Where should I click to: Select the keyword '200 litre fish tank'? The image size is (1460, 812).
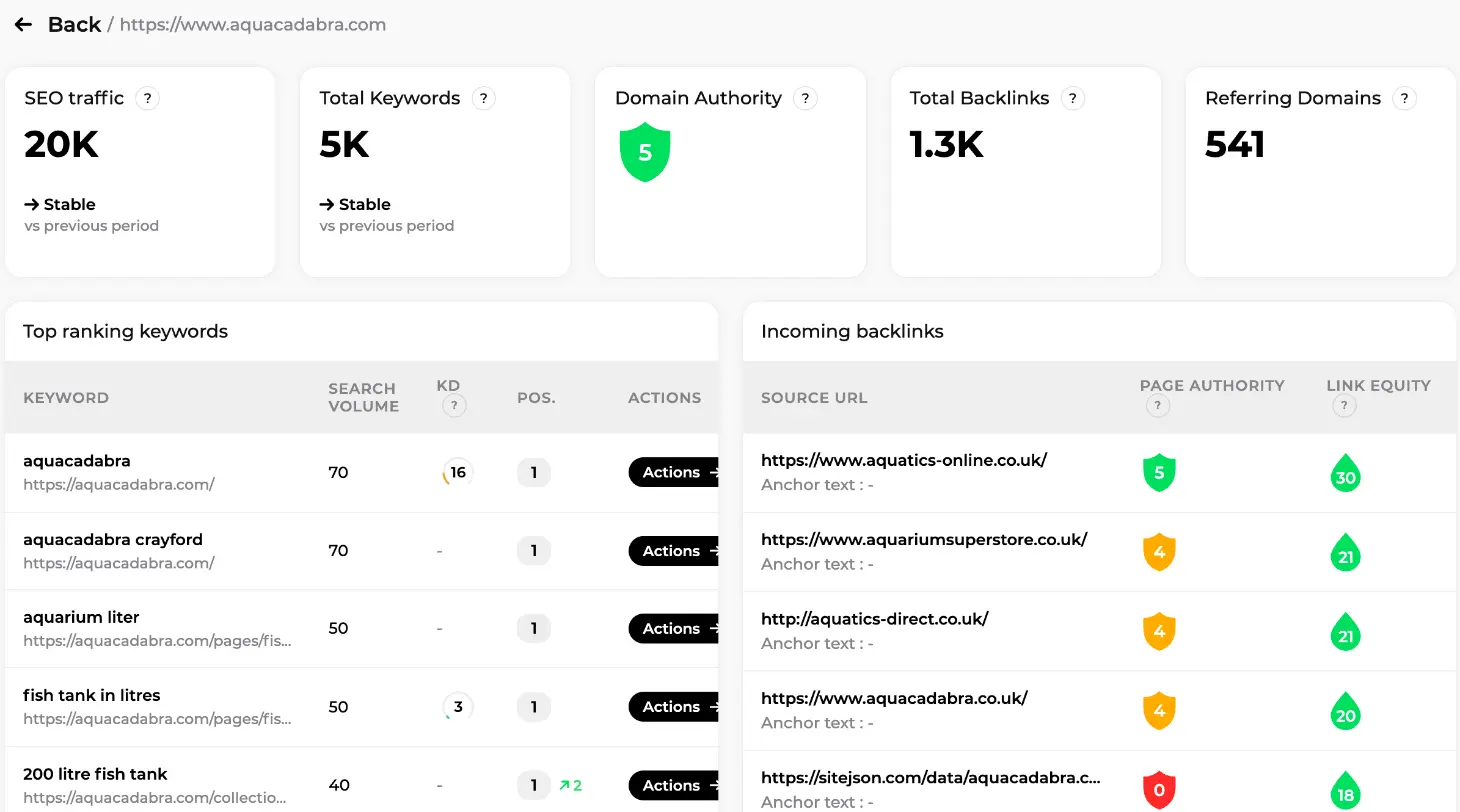click(x=95, y=774)
